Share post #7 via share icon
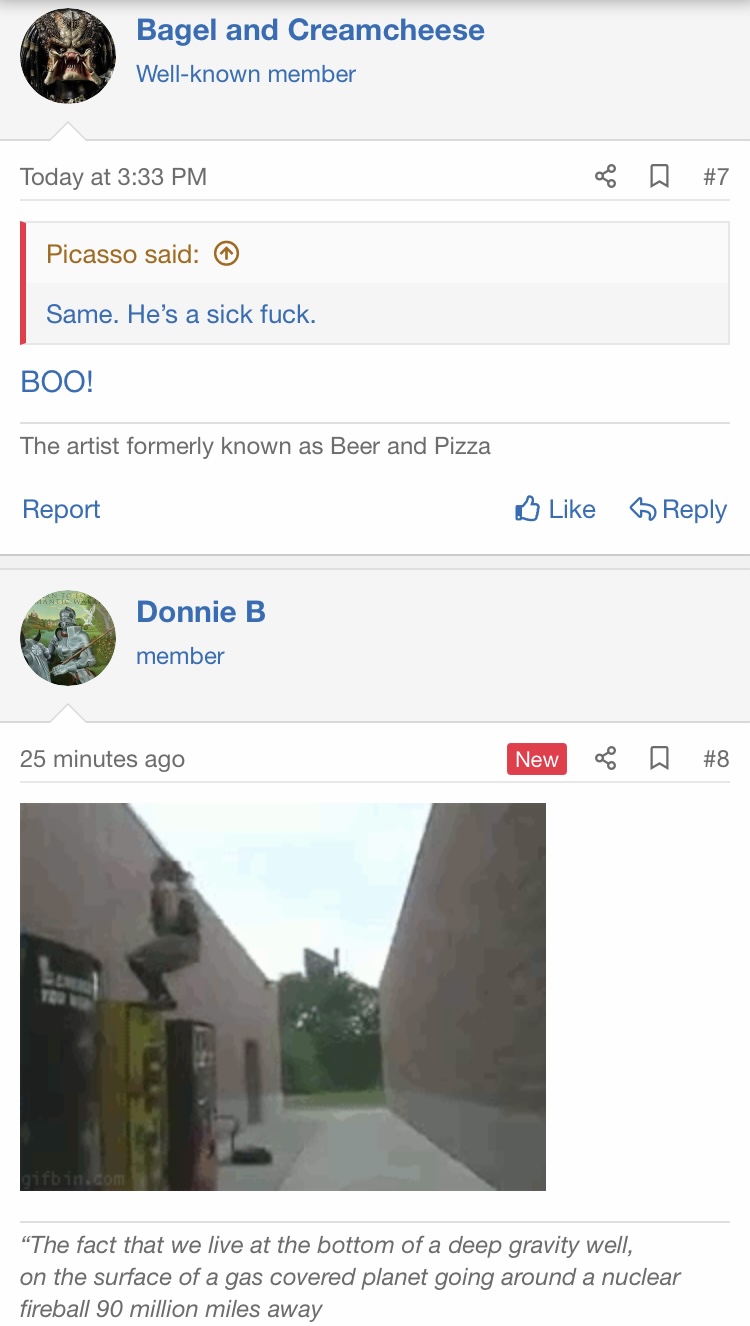The width and height of the screenshot is (750, 1326). pos(605,177)
